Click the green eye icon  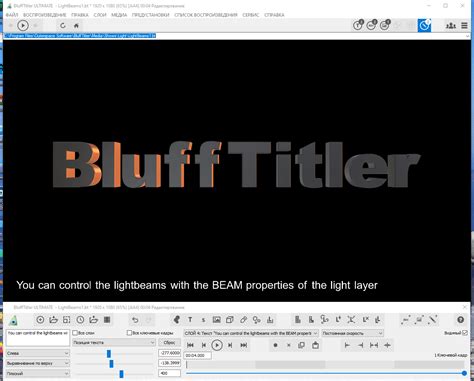pos(13,320)
